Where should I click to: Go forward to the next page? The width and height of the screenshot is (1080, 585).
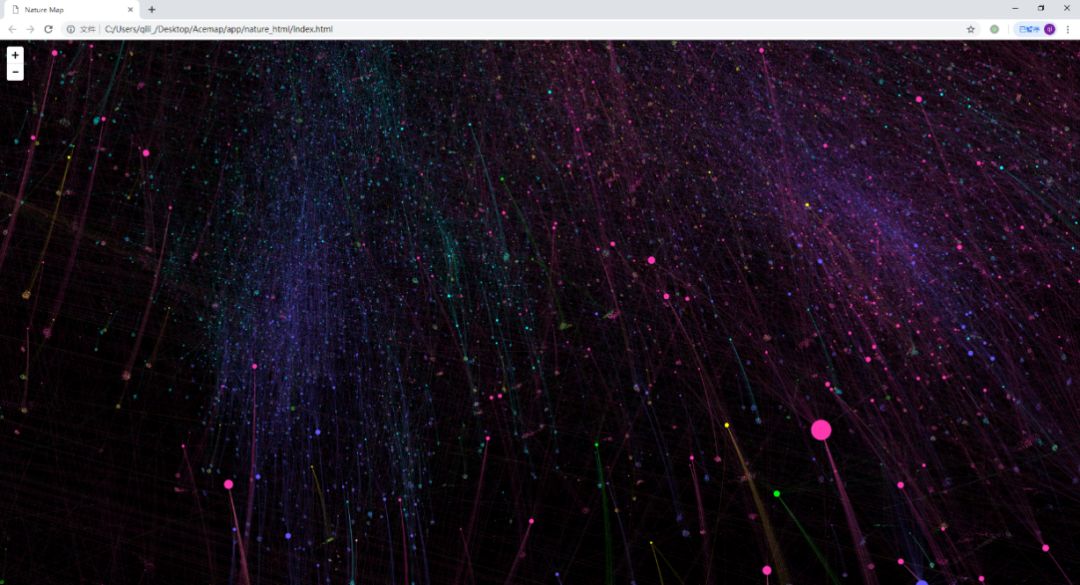30,29
